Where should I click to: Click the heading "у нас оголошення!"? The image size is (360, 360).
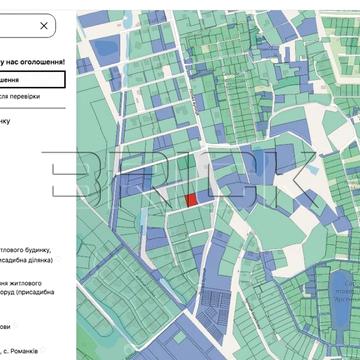pos(32,62)
